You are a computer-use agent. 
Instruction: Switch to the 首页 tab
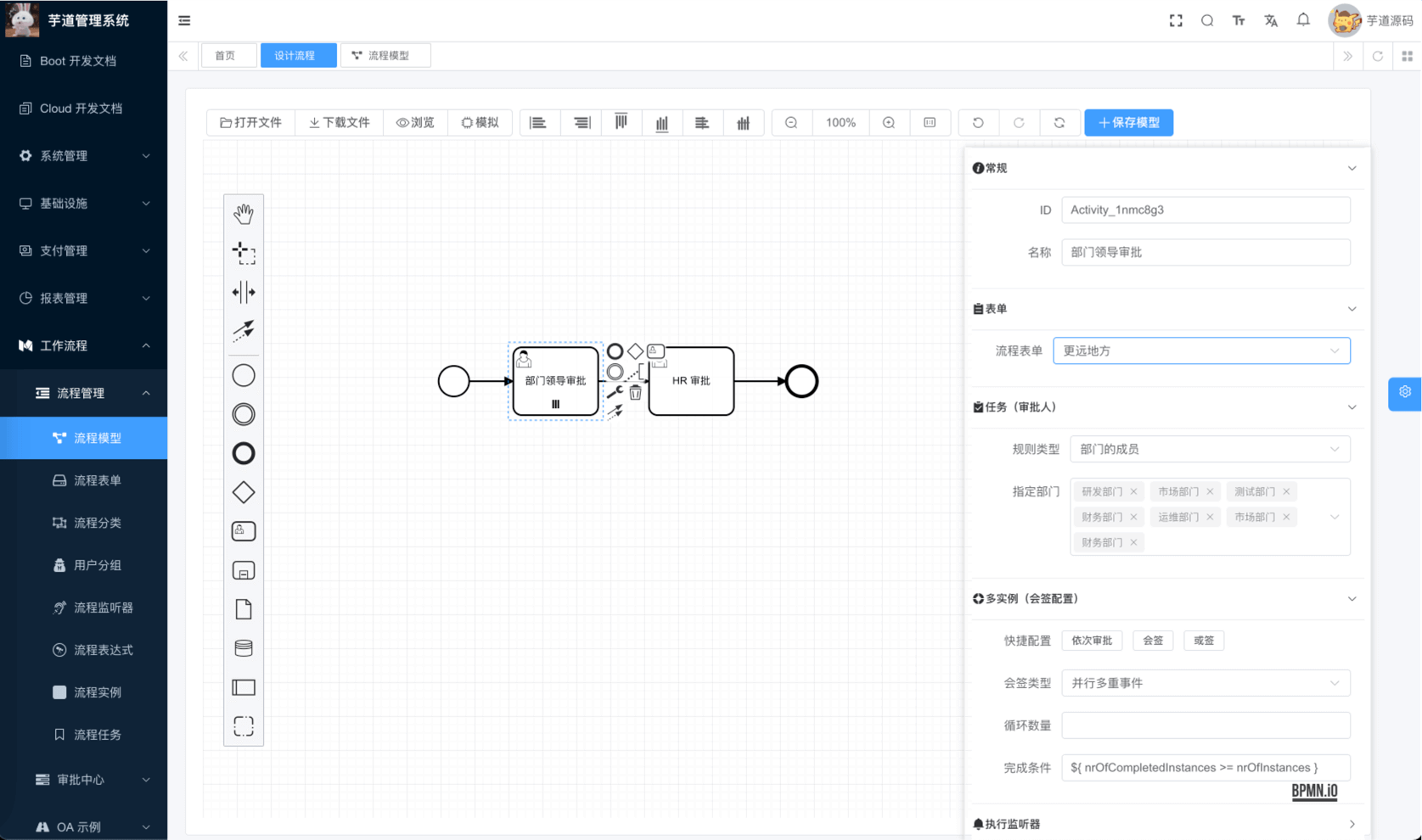(x=228, y=55)
